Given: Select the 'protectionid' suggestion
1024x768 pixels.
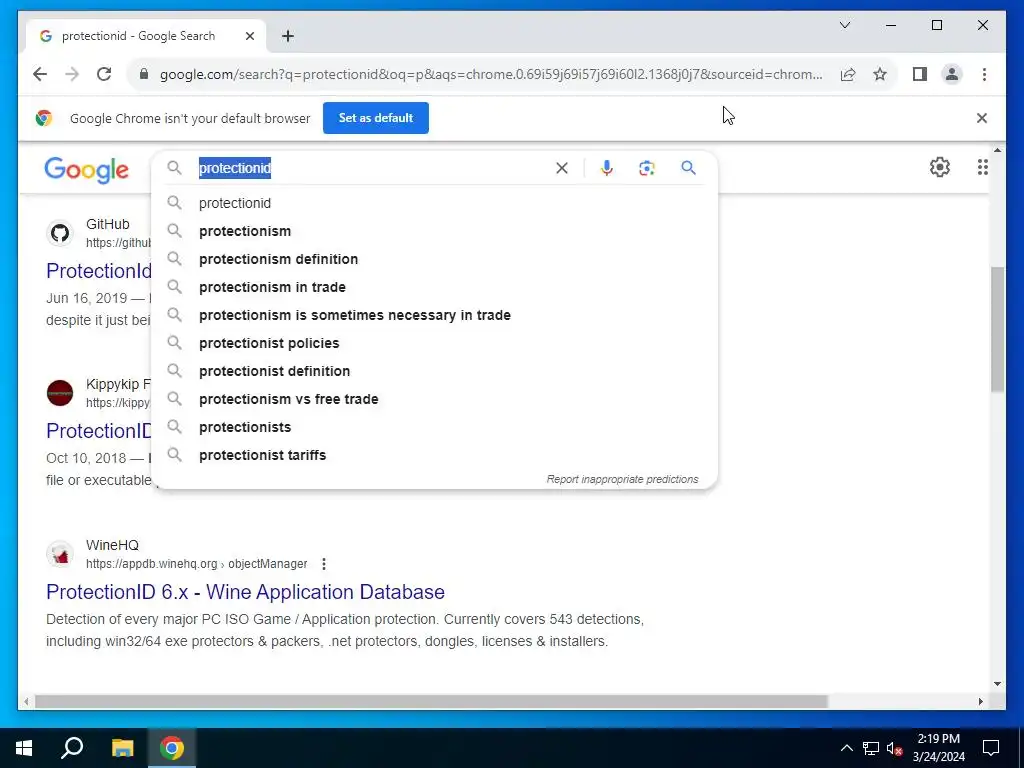Looking at the screenshot, I should pos(435,203).
